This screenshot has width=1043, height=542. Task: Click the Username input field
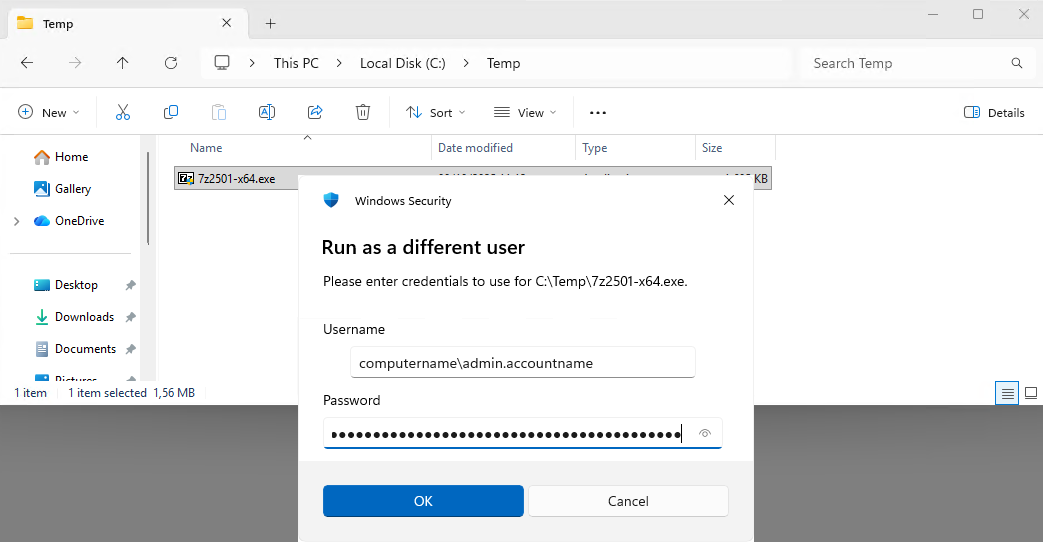[522, 363]
